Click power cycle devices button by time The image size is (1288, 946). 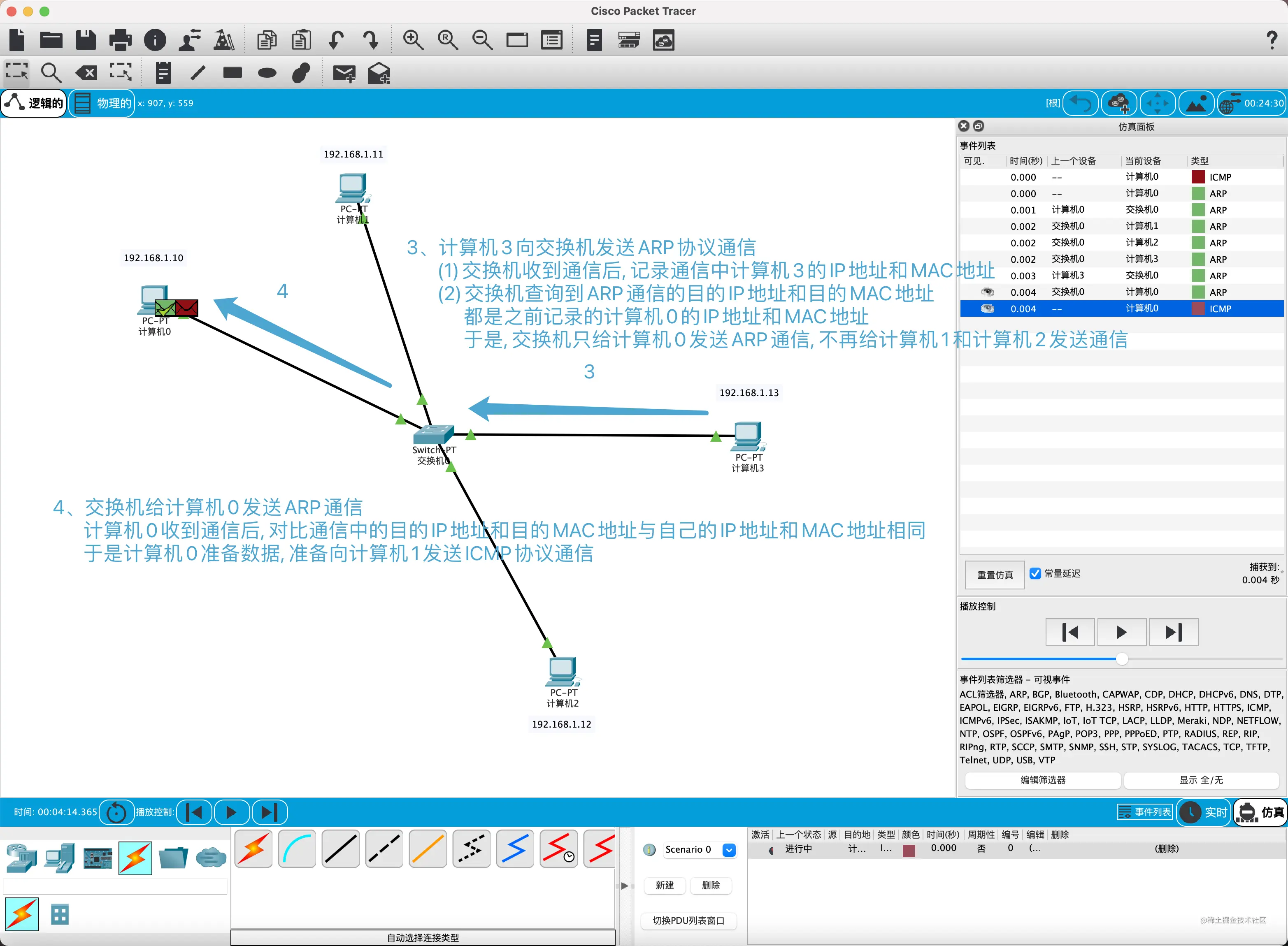[116, 812]
